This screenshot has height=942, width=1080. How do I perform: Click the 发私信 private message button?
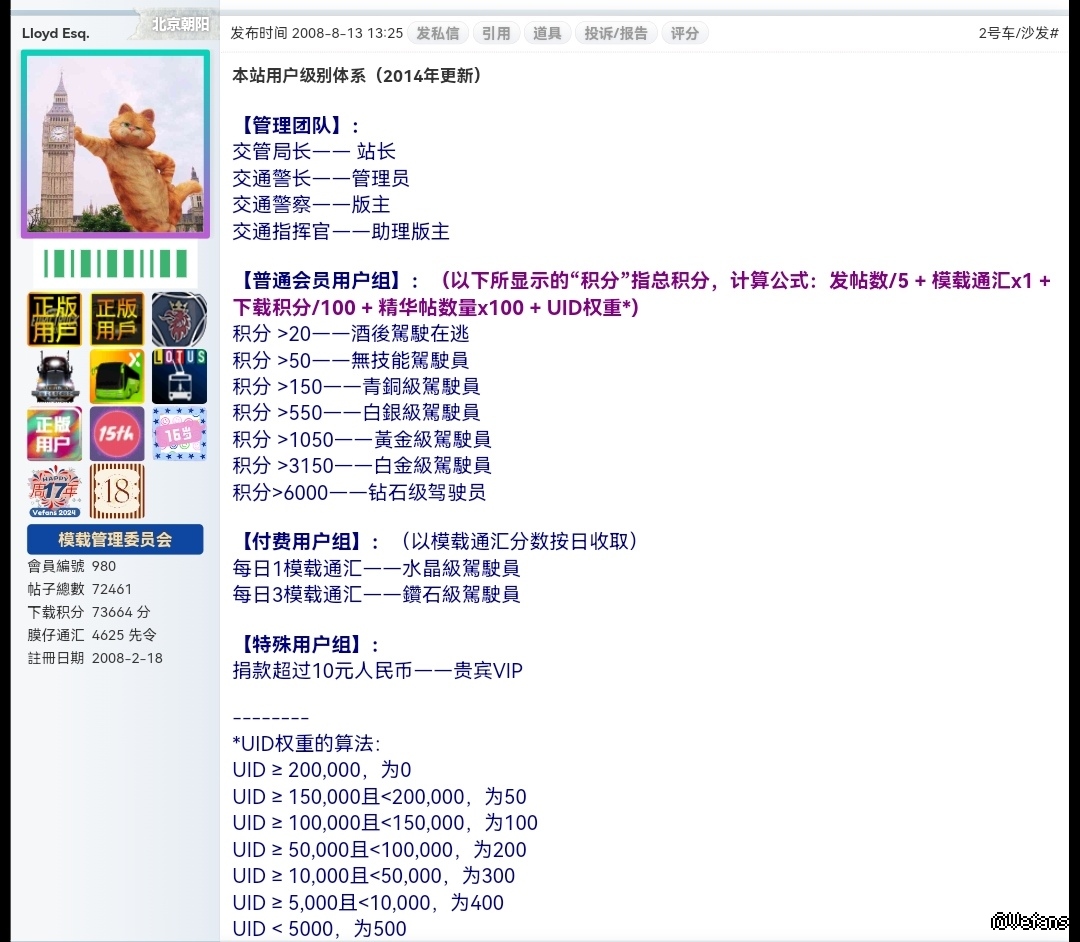(438, 33)
